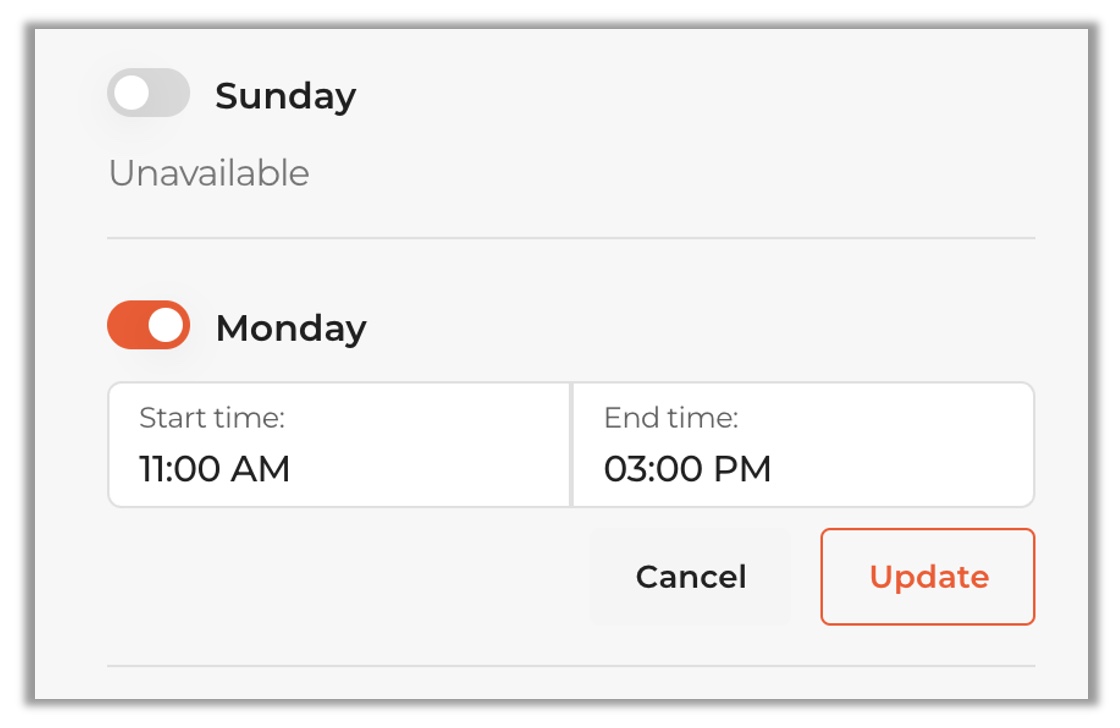Click the "Start time:" caption
Screen dimensions: 1120x728
[x=212, y=418]
